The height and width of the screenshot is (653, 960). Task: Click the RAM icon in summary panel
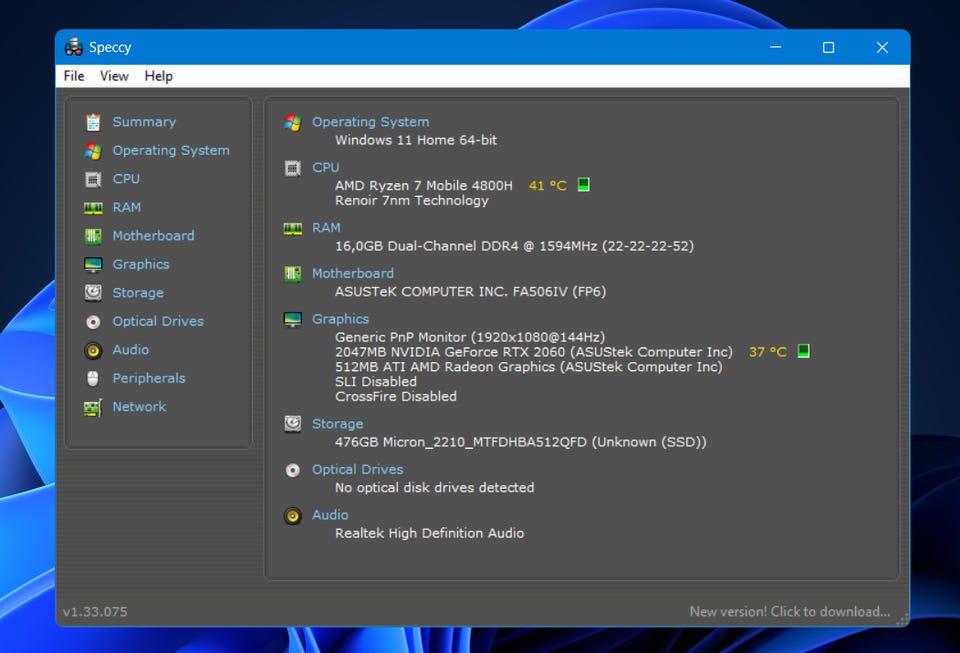click(x=293, y=228)
